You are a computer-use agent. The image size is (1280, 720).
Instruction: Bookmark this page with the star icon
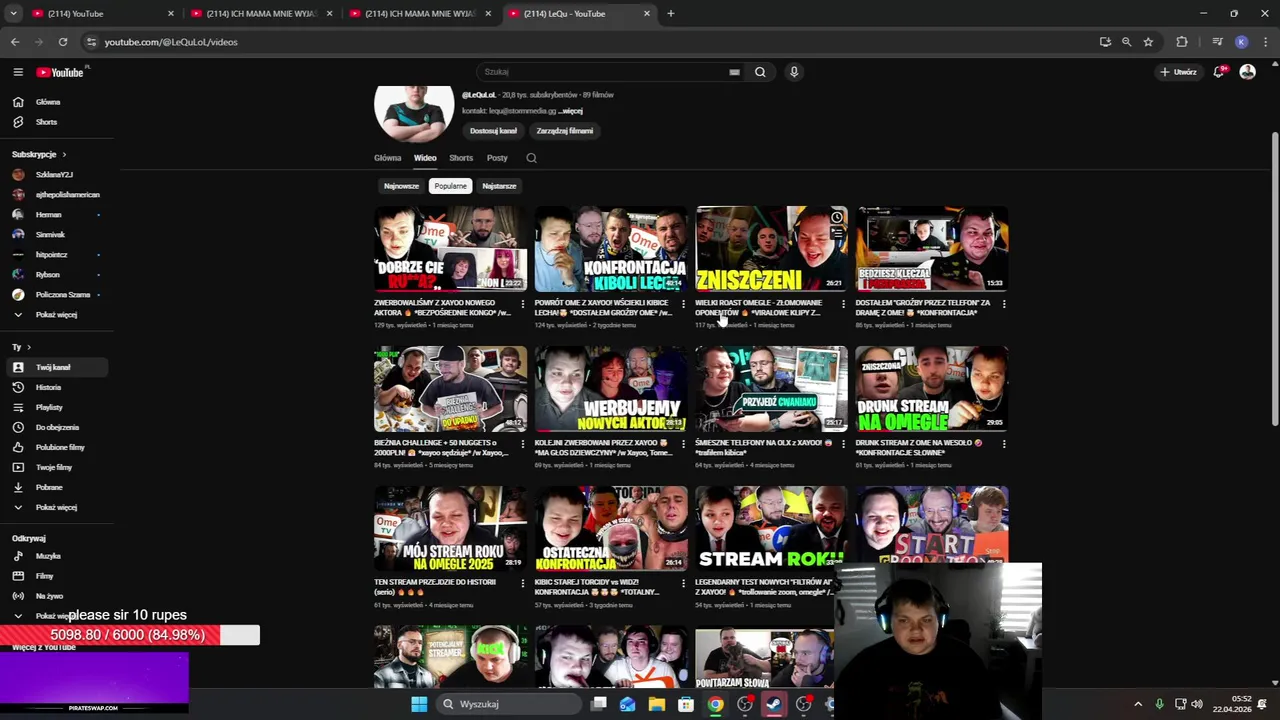click(1148, 42)
